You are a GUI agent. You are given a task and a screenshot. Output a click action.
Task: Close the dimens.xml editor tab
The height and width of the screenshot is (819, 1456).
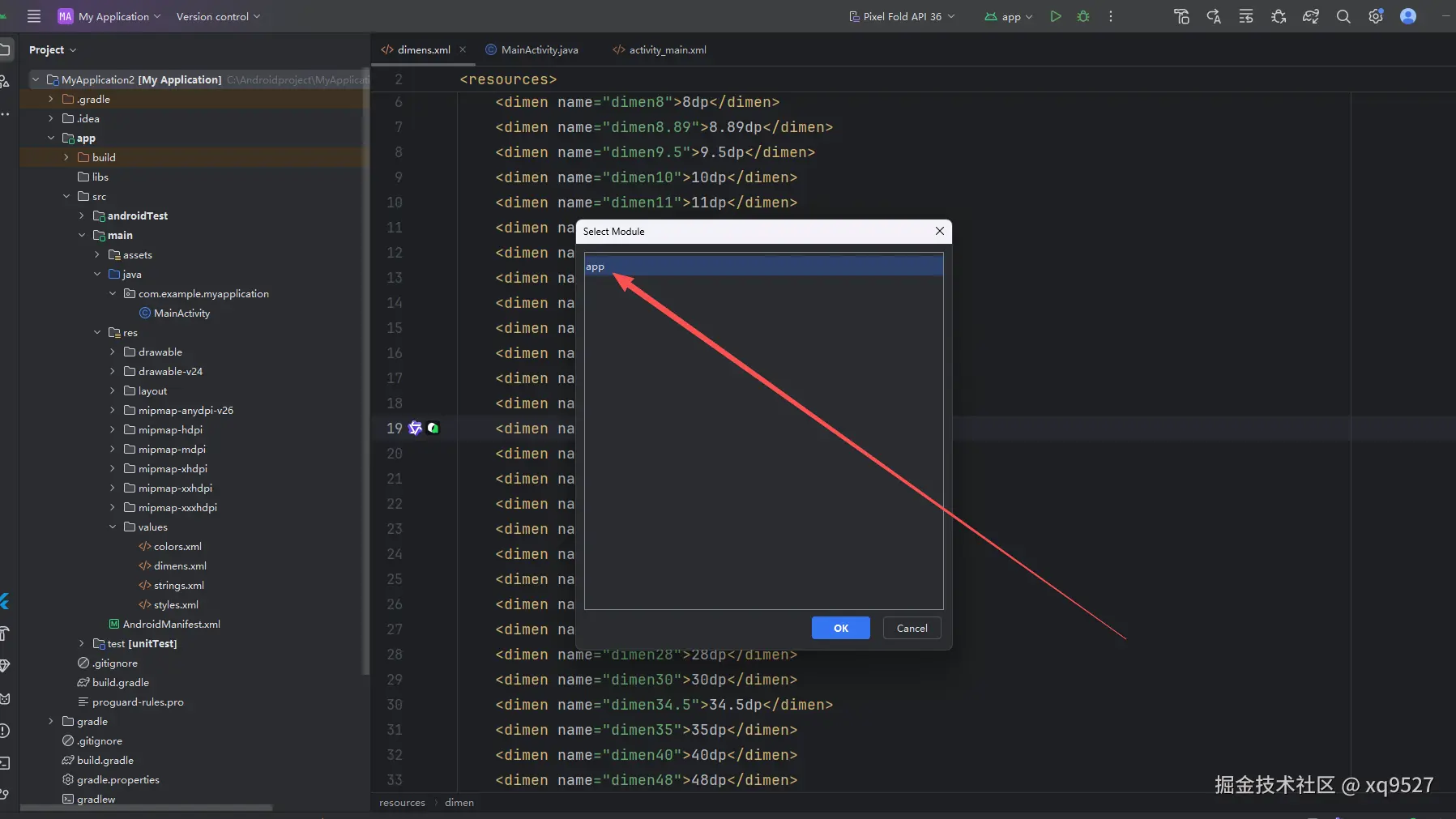click(x=463, y=49)
